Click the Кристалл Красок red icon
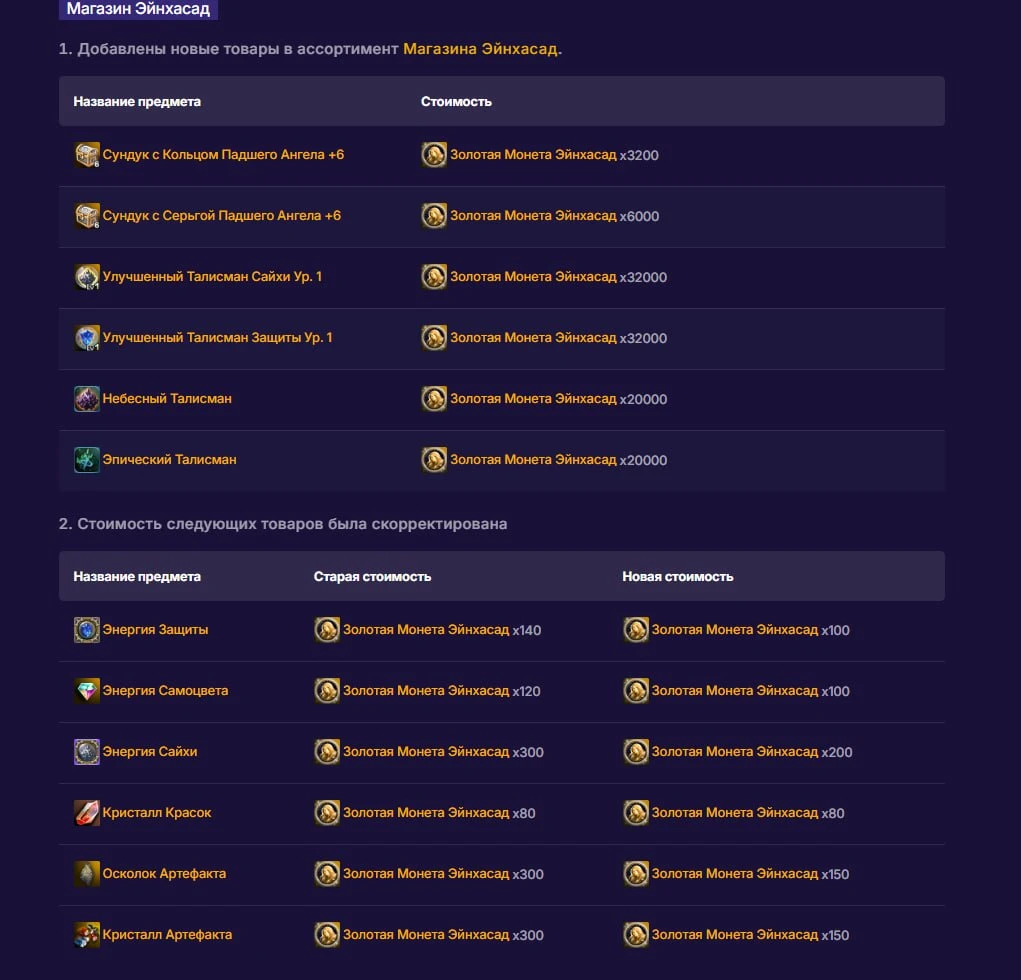1021x980 pixels. point(87,813)
